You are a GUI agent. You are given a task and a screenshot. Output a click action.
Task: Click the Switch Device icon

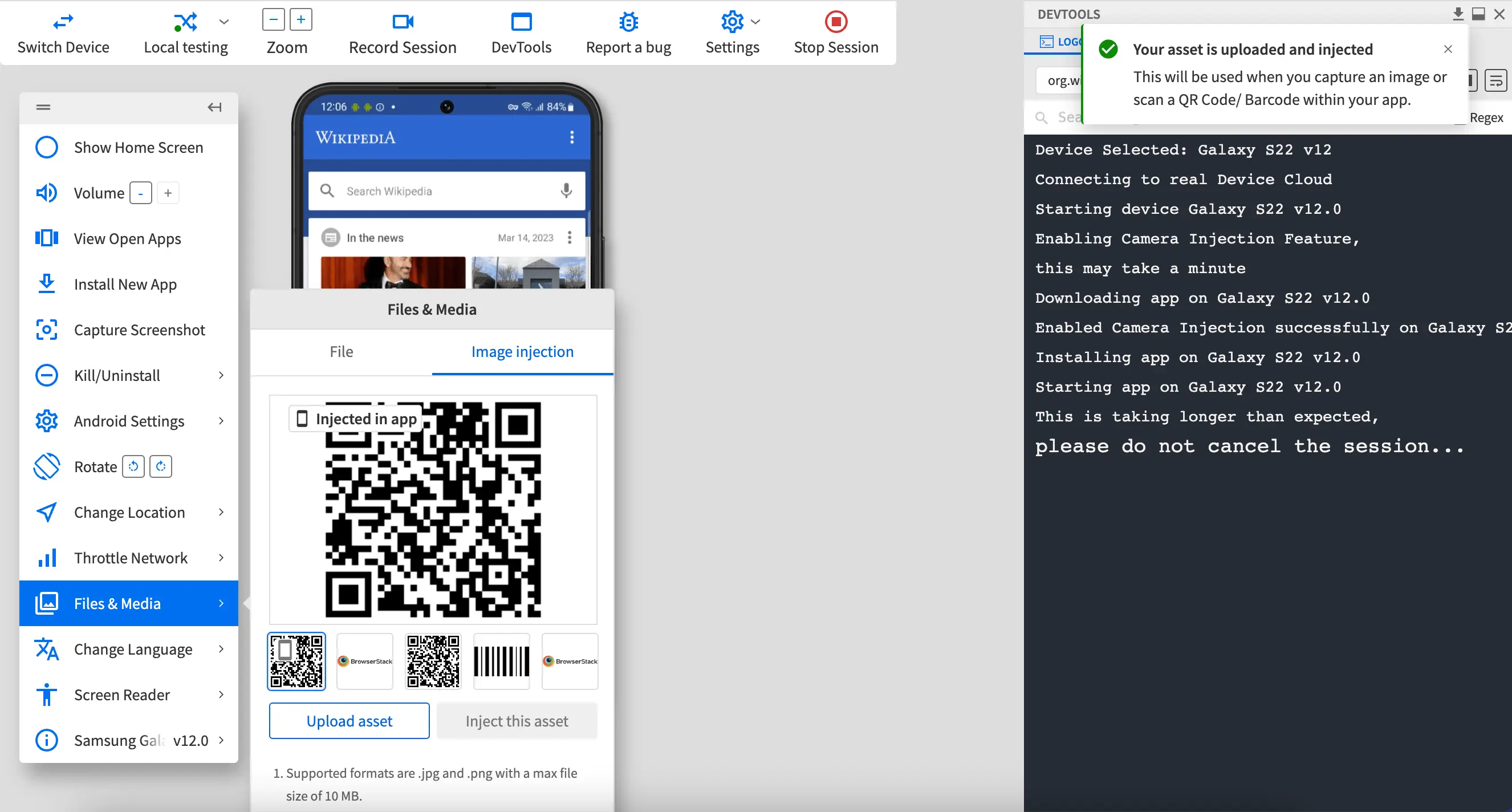pyautogui.click(x=63, y=22)
